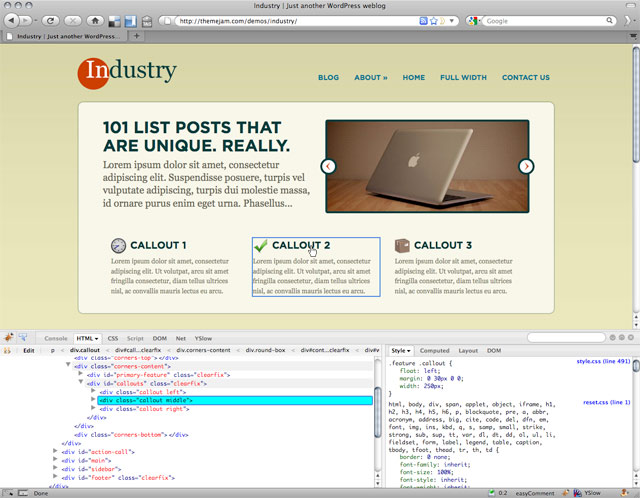This screenshot has height=498, width=640.
Task: Click the Delicious bookmarks toolbar icon
Action: point(115,21)
